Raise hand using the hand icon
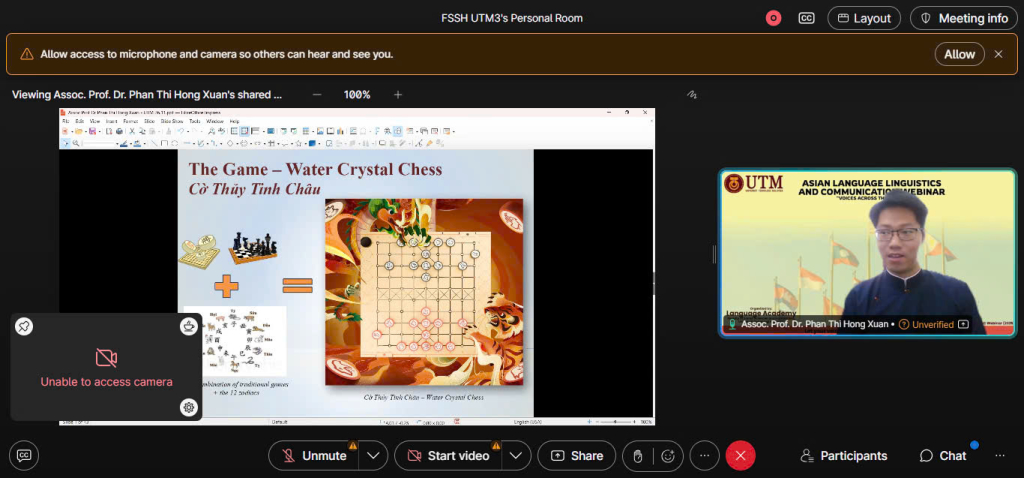 click(638, 456)
